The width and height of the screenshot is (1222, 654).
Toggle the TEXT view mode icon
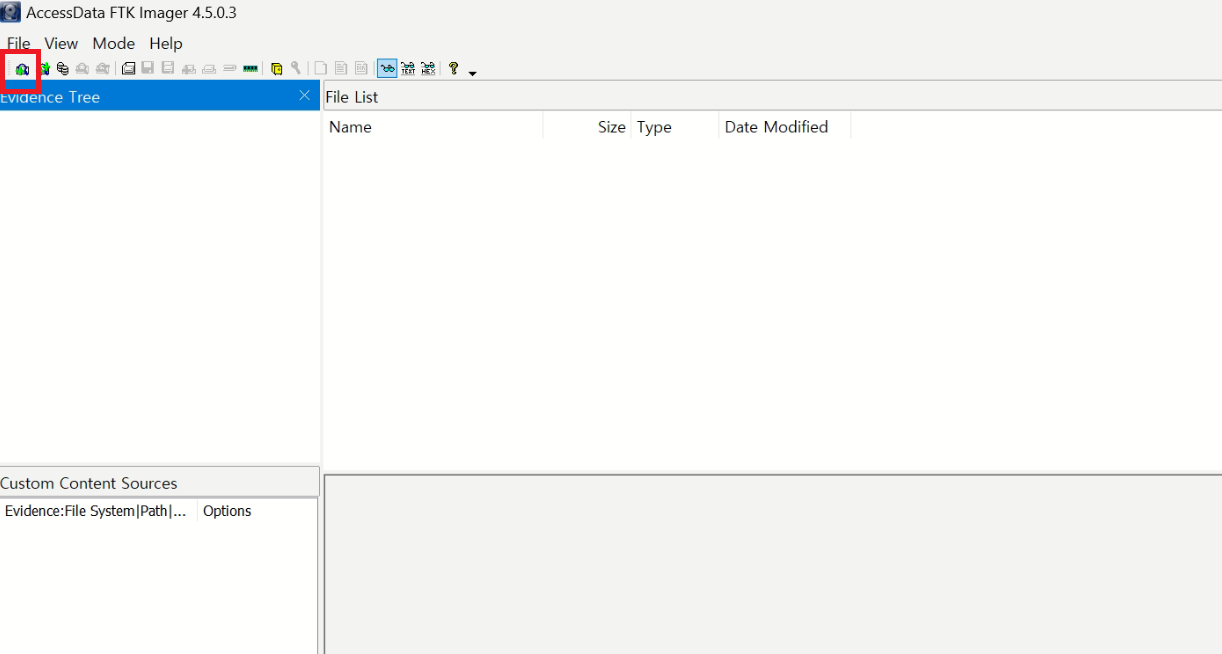[408, 69]
